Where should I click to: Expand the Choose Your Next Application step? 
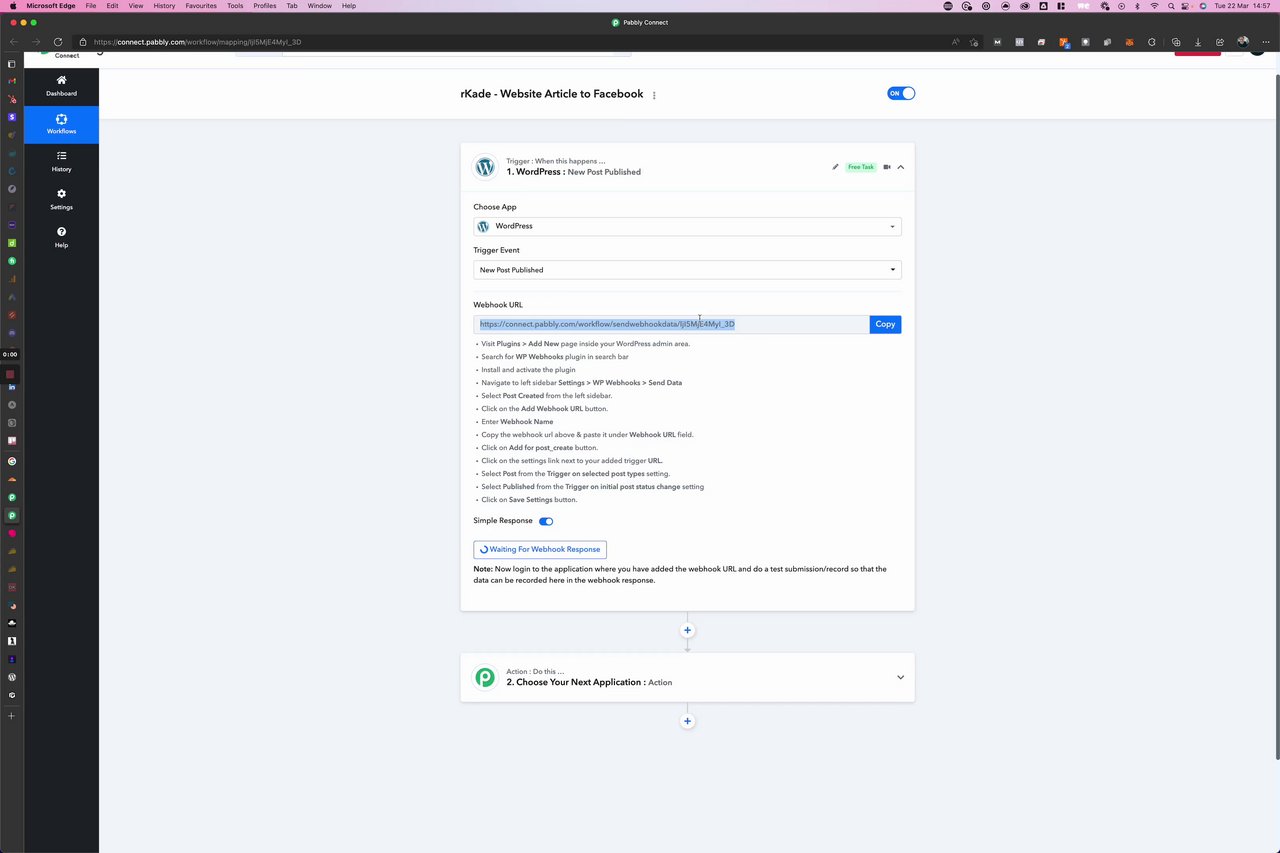900,677
